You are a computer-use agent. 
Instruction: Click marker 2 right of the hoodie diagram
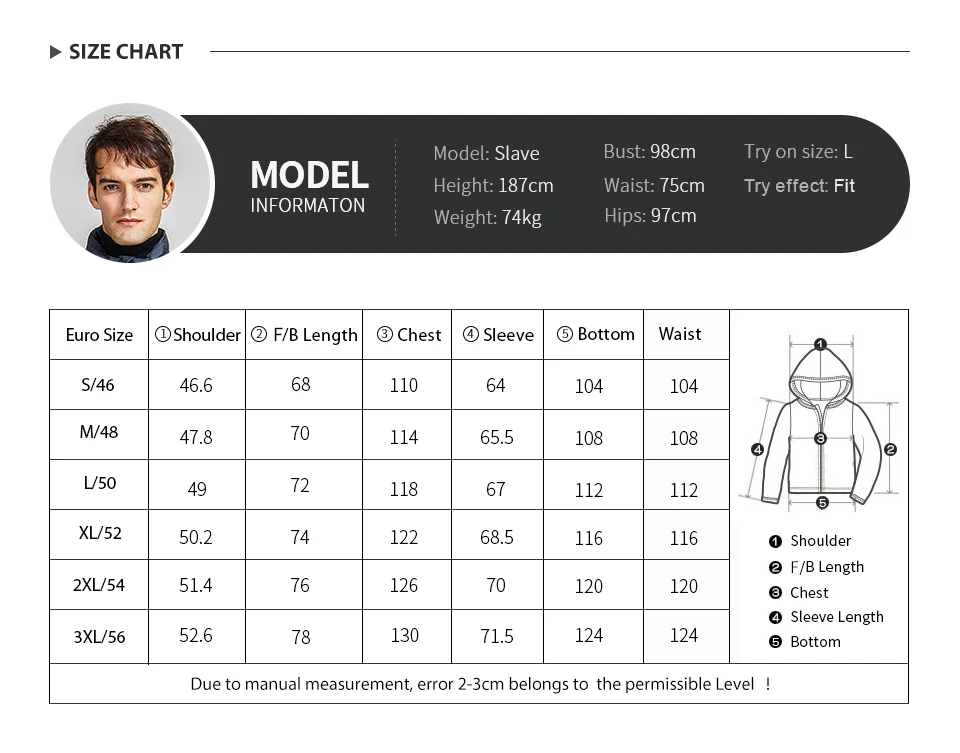pos(890,450)
